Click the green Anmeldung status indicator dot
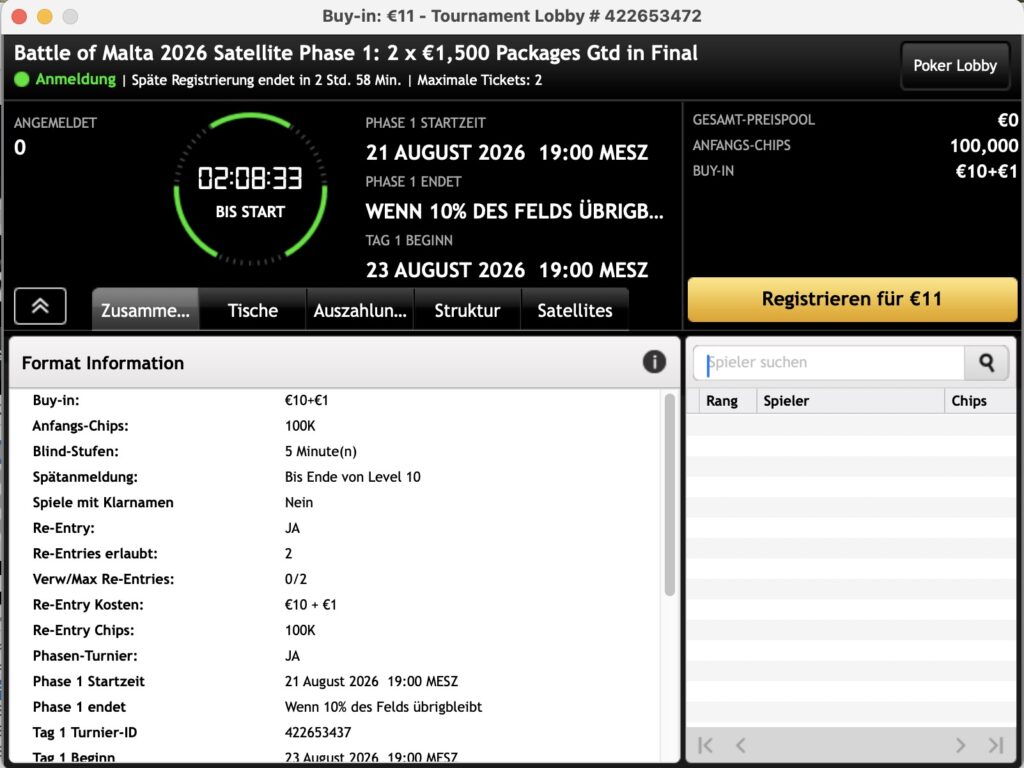 click(22, 80)
